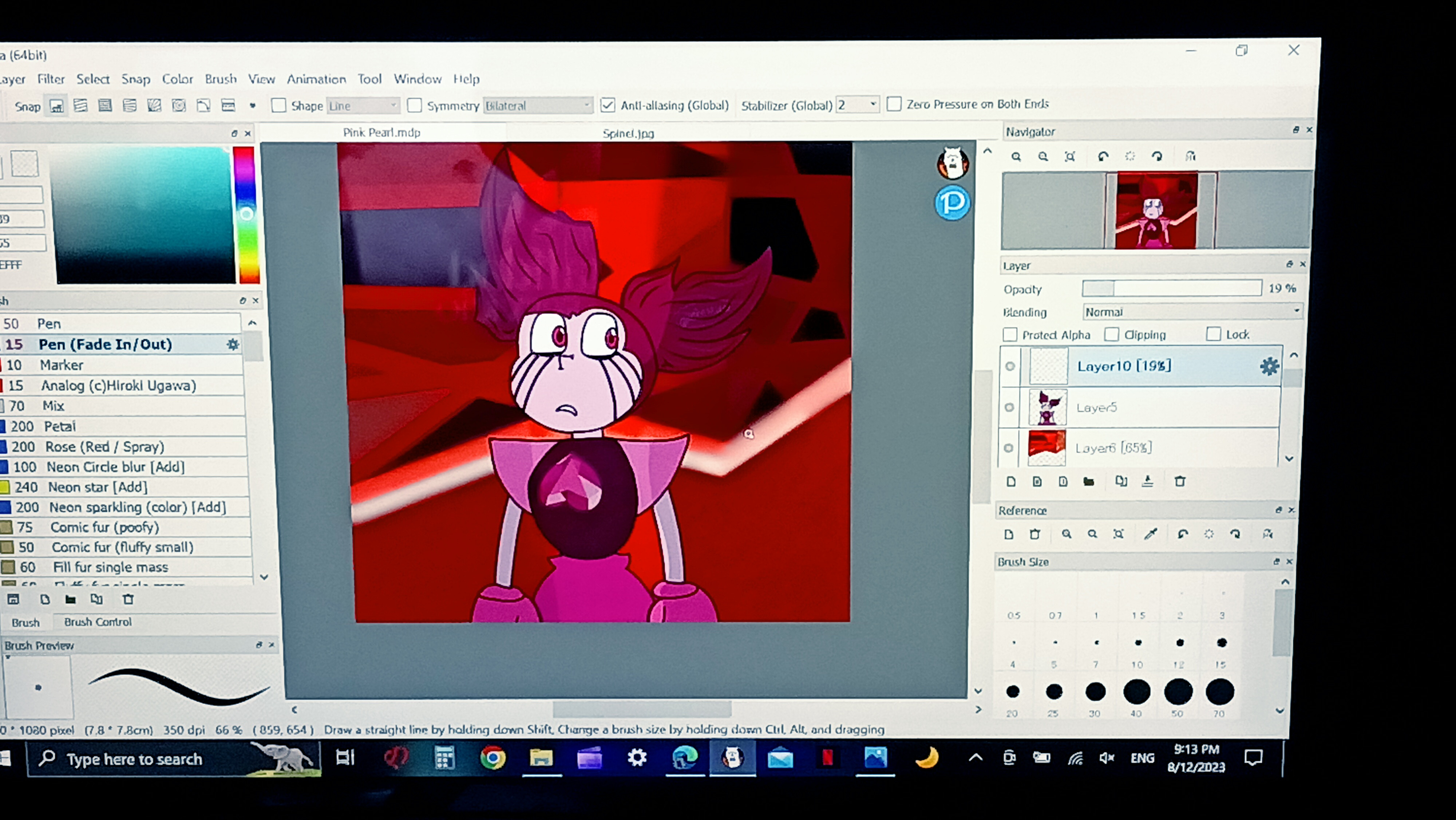Delete the selected brush with trash icon
Image resolution: width=1456 pixels, height=820 pixels.
point(128,599)
